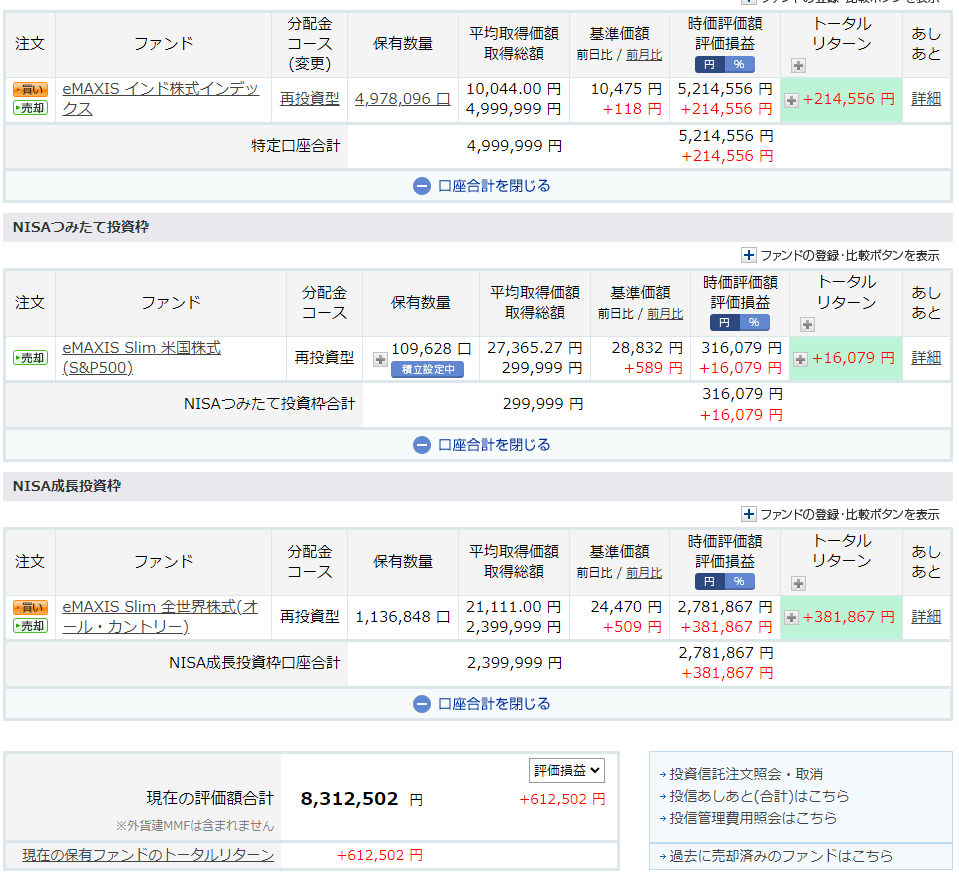The height and width of the screenshot is (875, 959).
Task: Click 5,214,556 円 in the 特定口座合計 row
Action: click(726, 136)
